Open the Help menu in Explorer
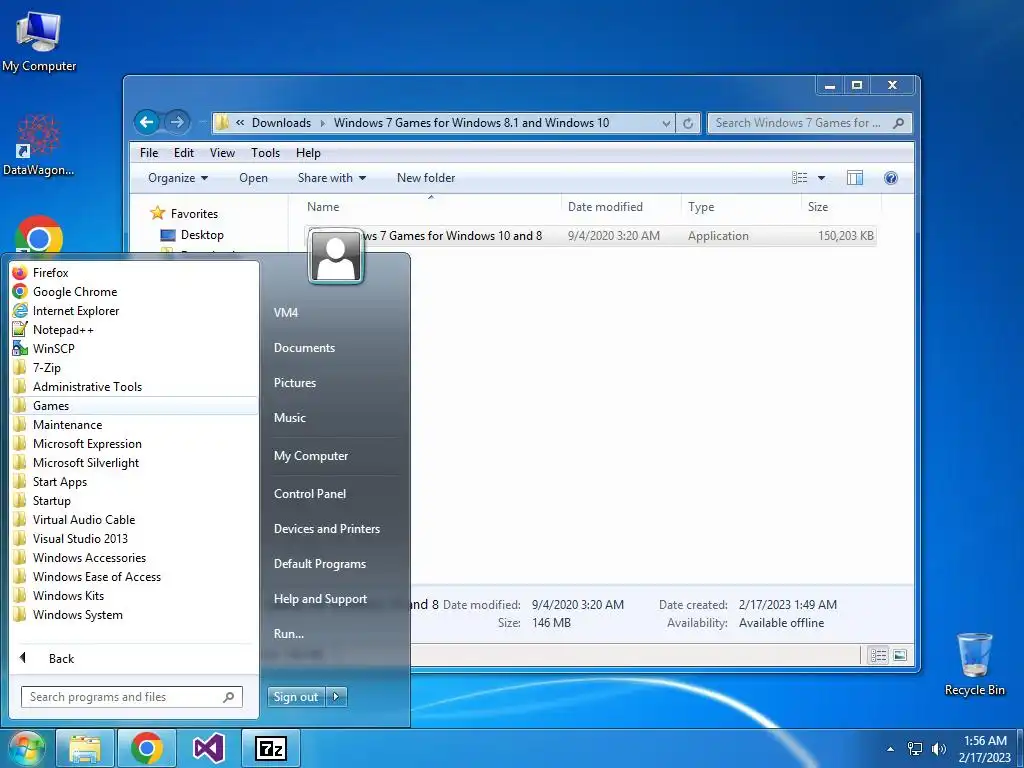1024x768 pixels. (x=308, y=153)
